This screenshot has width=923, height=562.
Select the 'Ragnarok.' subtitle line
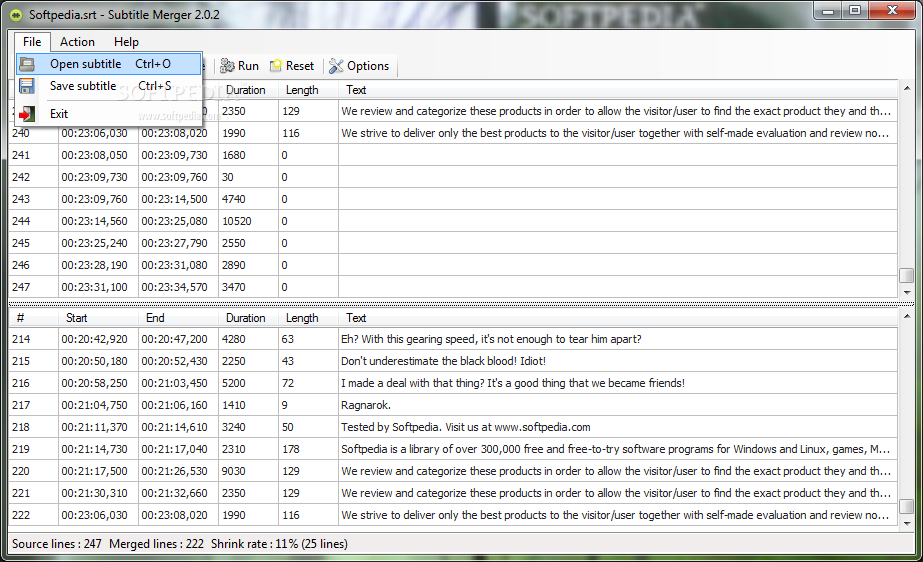coord(366,405)
